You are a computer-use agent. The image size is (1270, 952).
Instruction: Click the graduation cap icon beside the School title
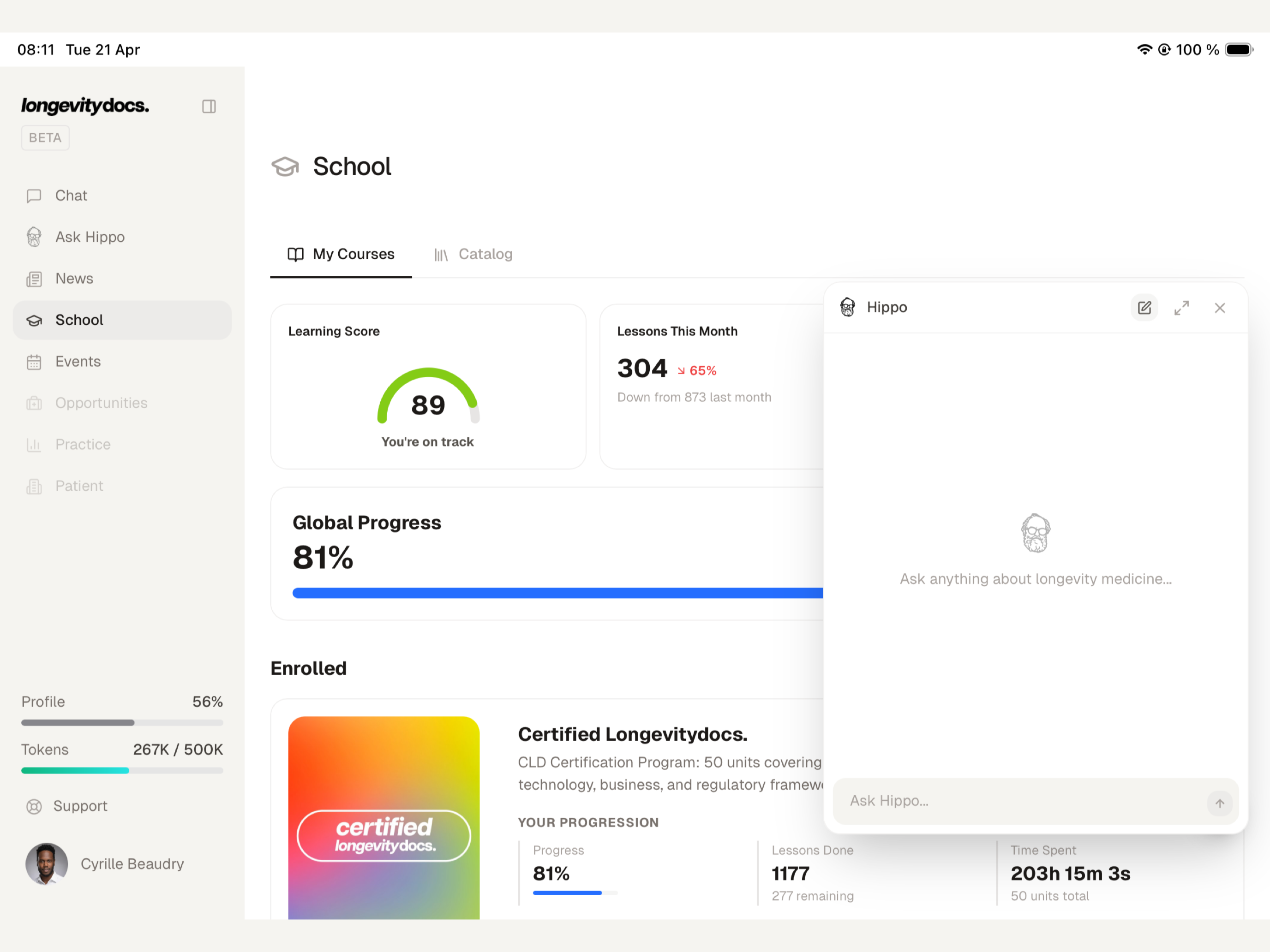click(285, 167)
